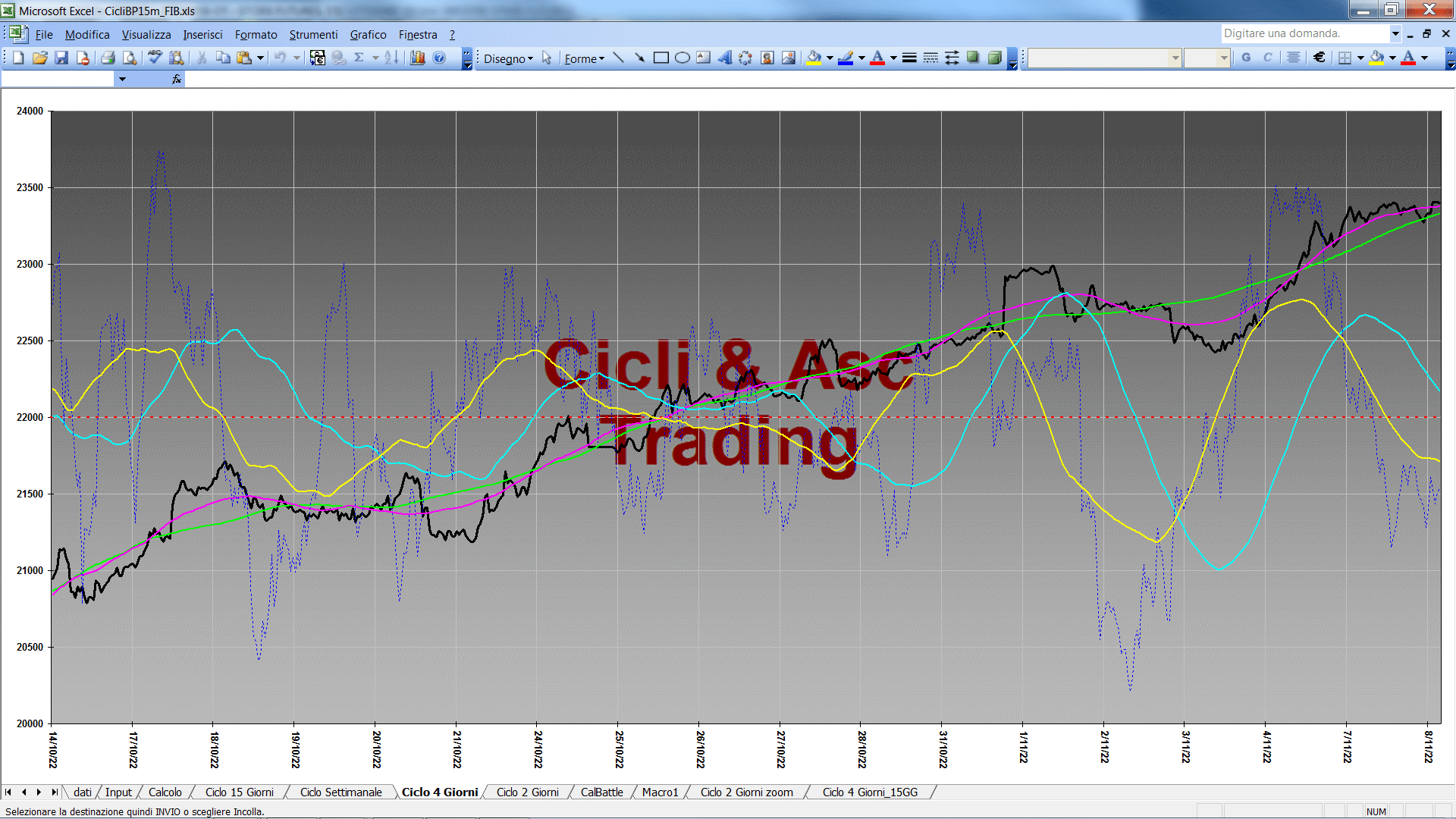
Task: Expand the Paste options arrow
Action: [260, 58]
